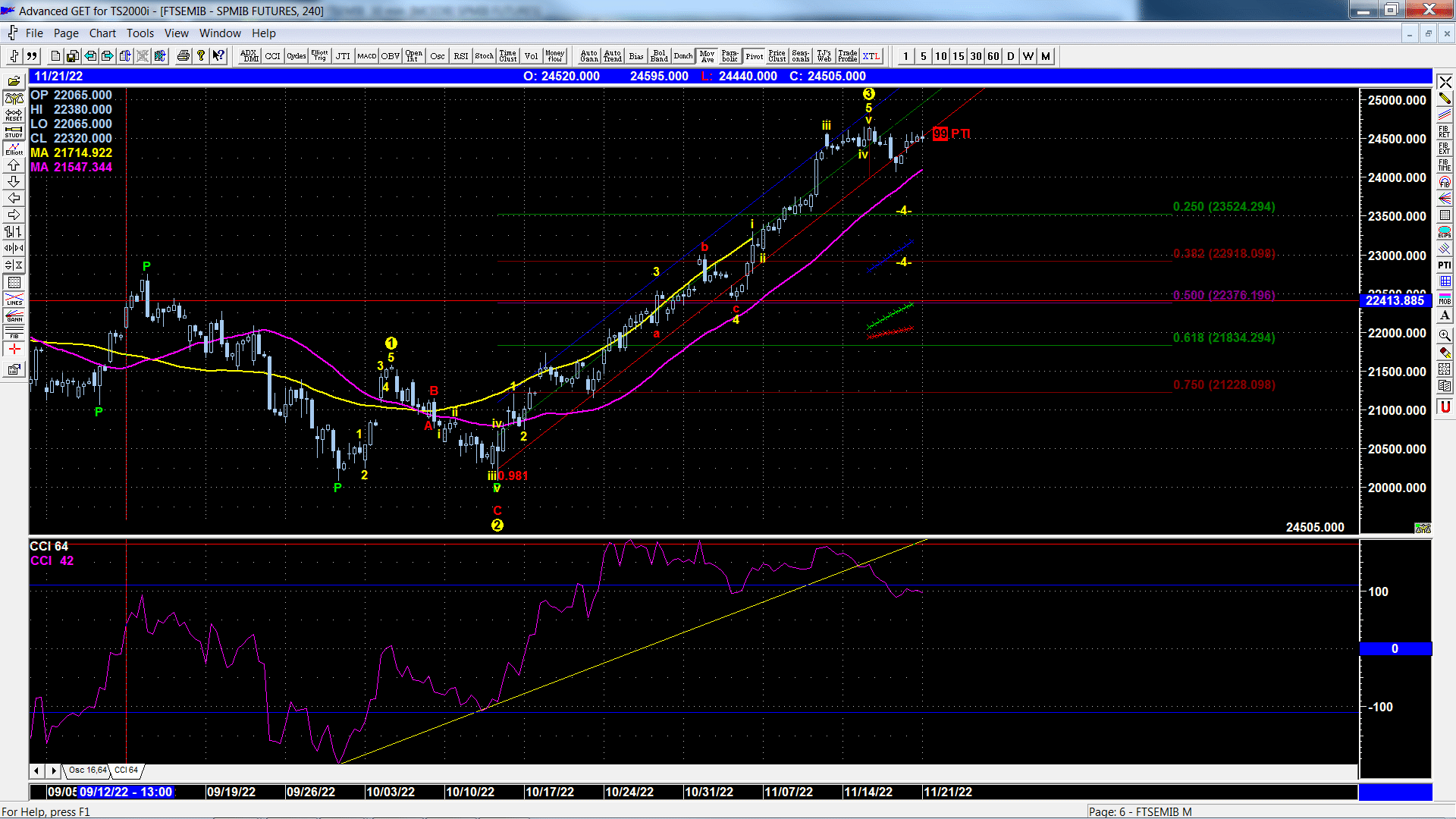1456x819 pixels.
Task: Click the save pages icon
Action: point(73,56)
